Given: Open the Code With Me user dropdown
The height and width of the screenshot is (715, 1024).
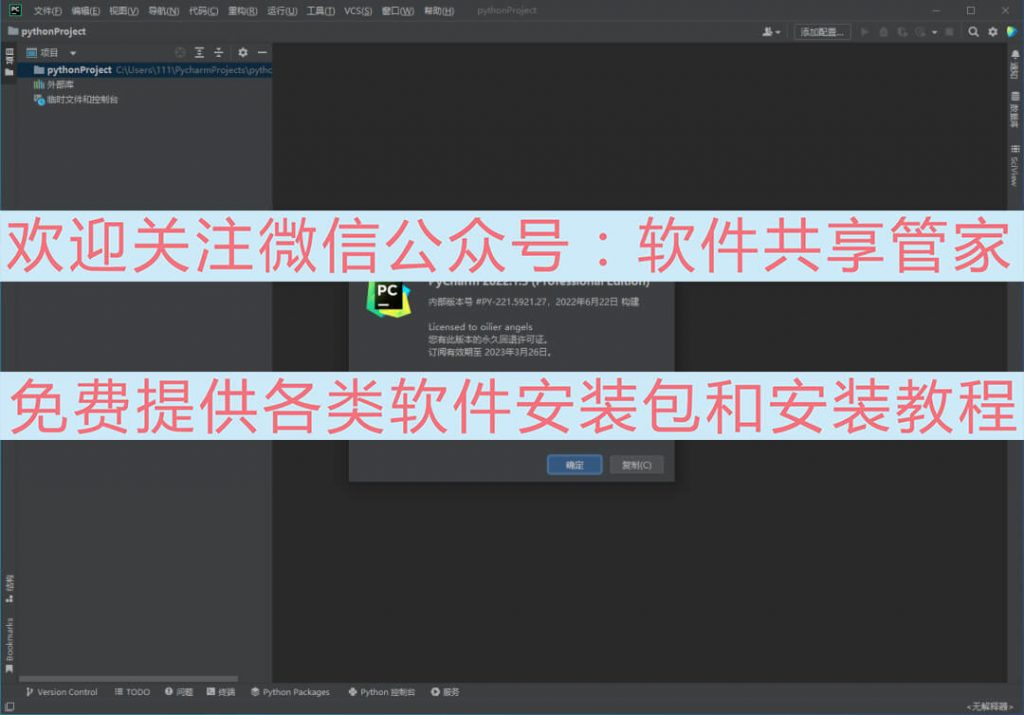Looking at the screenshot, I should point(771,31).
